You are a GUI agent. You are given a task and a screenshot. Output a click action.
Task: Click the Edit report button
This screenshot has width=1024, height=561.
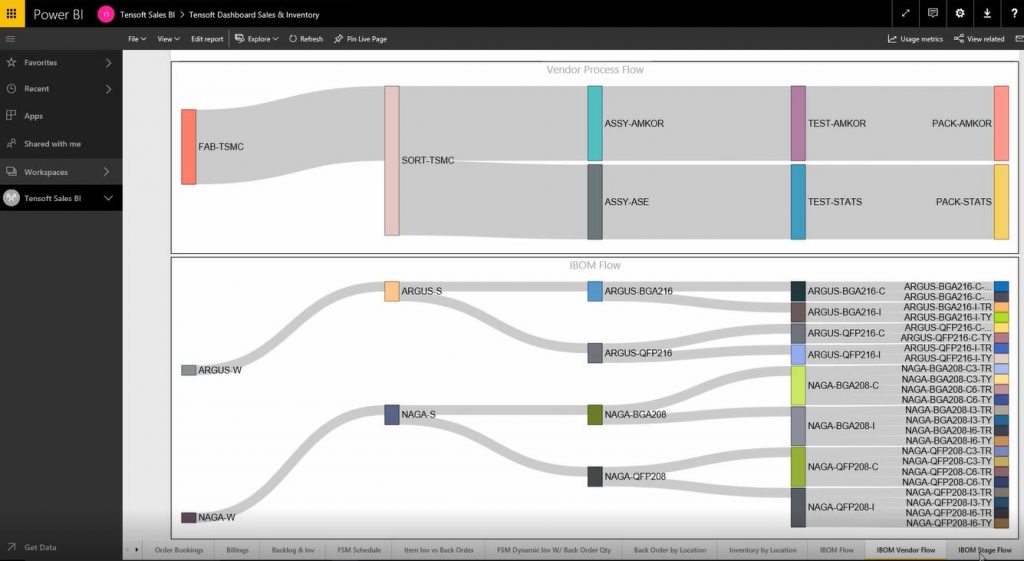207,39
